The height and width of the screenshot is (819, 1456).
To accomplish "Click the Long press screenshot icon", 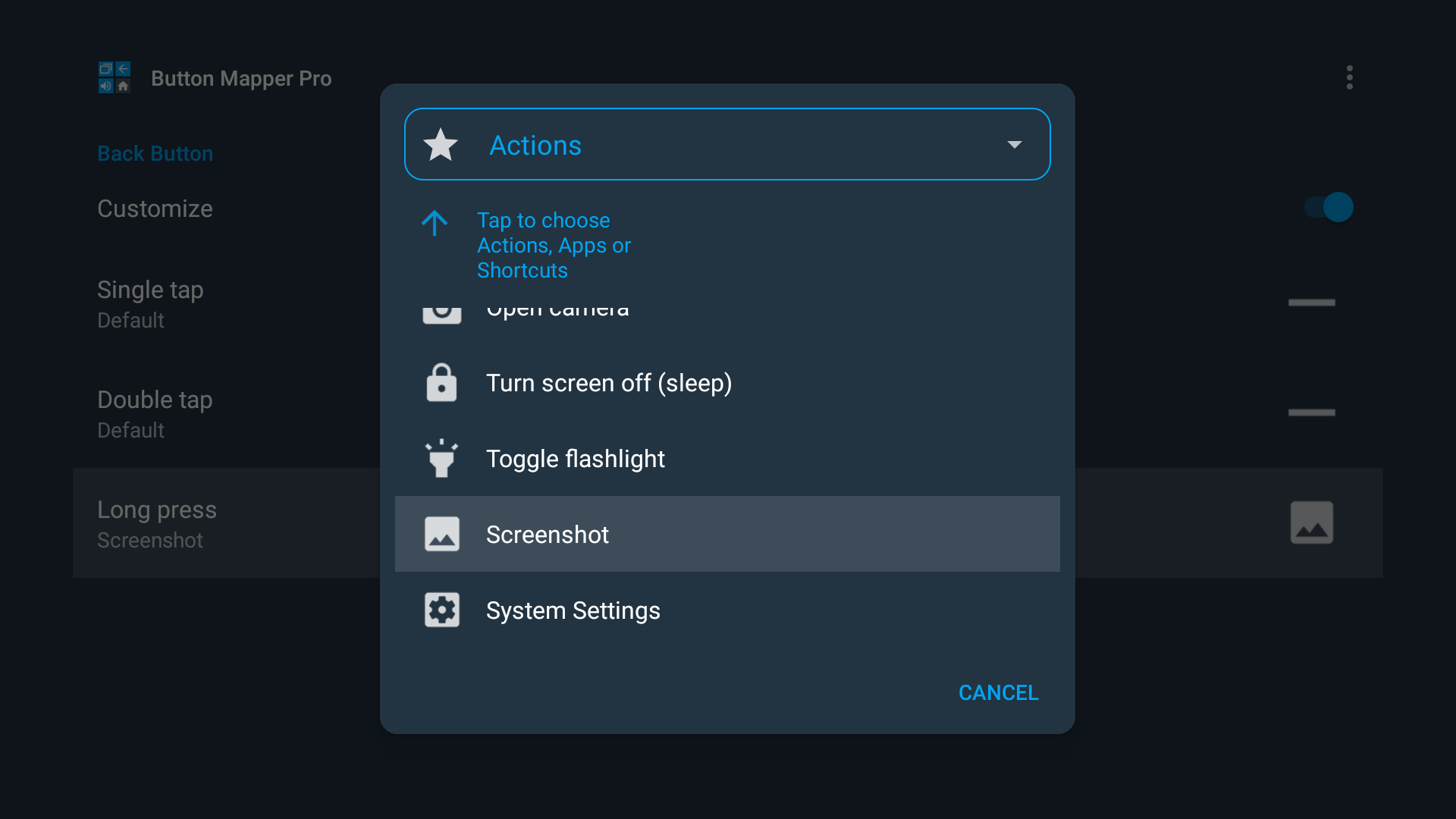I will tap(1311, 522).
